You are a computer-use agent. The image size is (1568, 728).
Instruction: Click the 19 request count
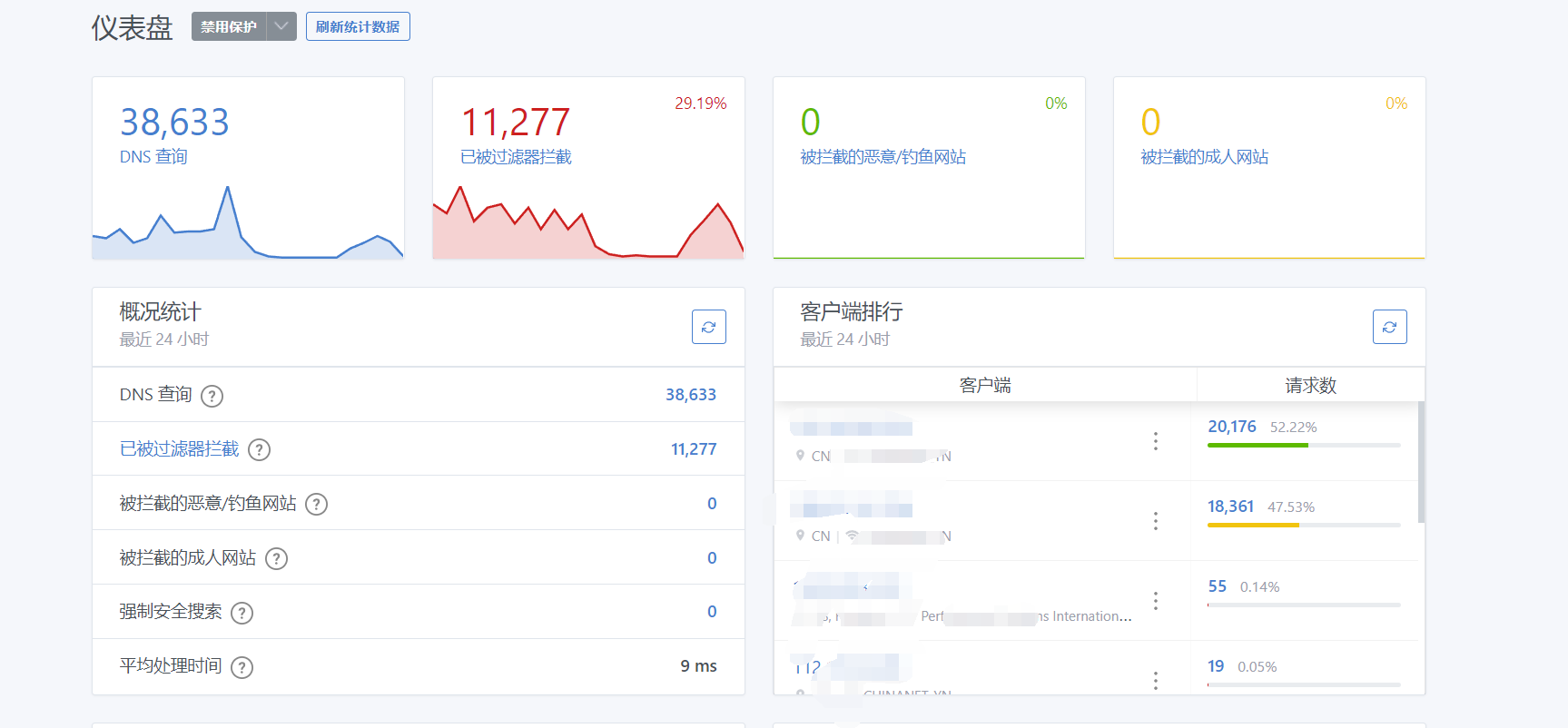1216,666
